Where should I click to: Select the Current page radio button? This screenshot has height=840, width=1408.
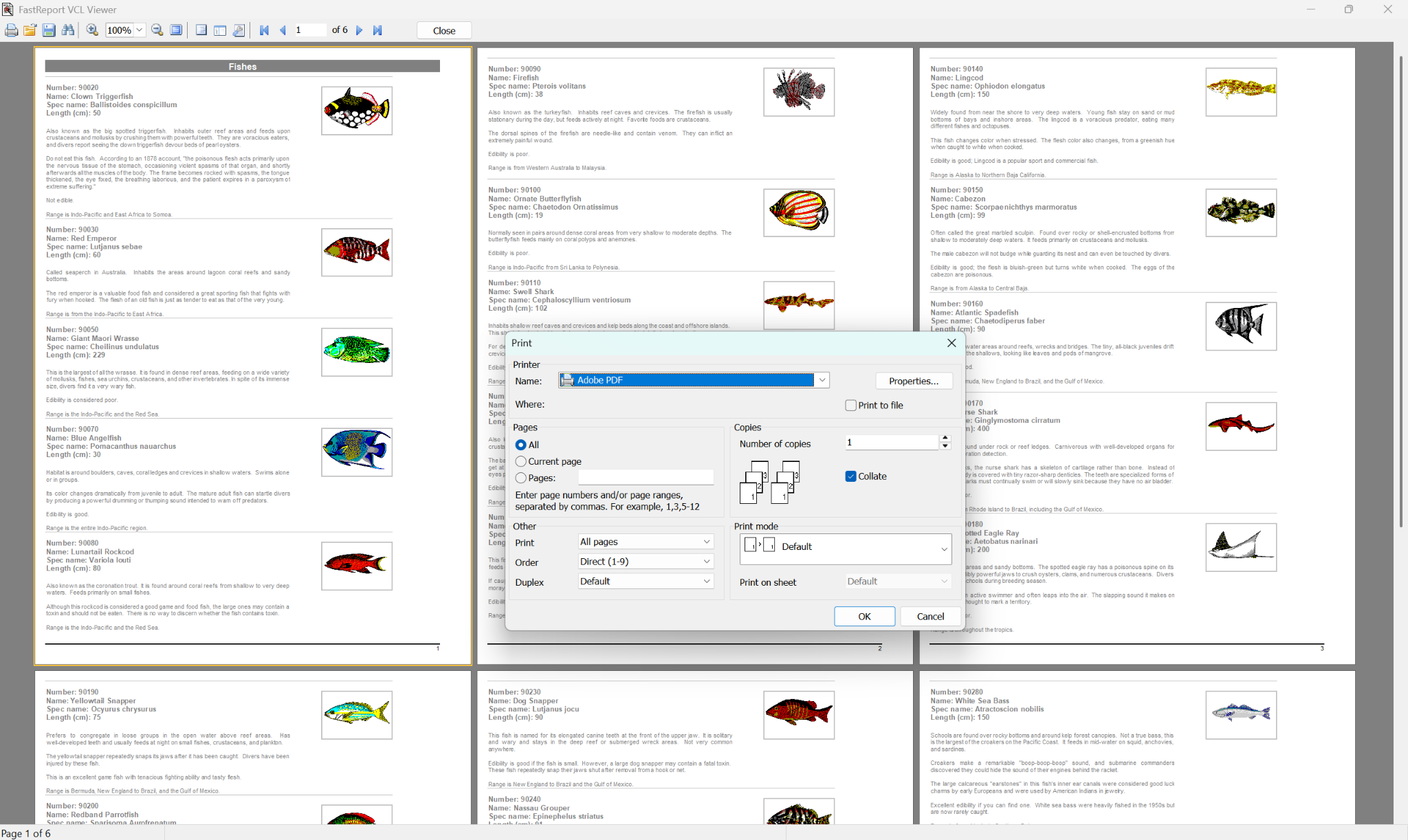521,461
